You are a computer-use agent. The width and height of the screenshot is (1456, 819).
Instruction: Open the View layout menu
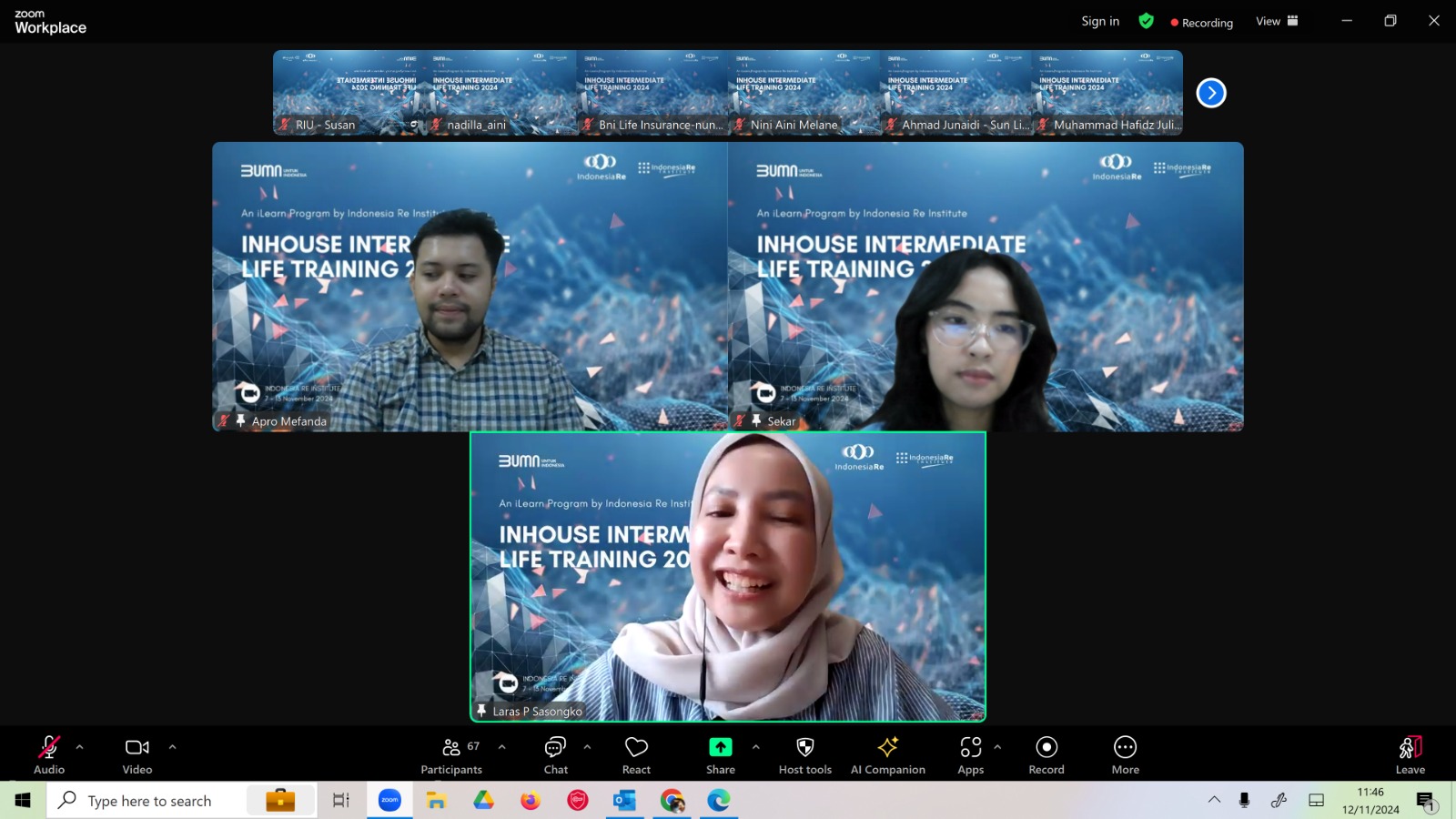coord(1277,21)
